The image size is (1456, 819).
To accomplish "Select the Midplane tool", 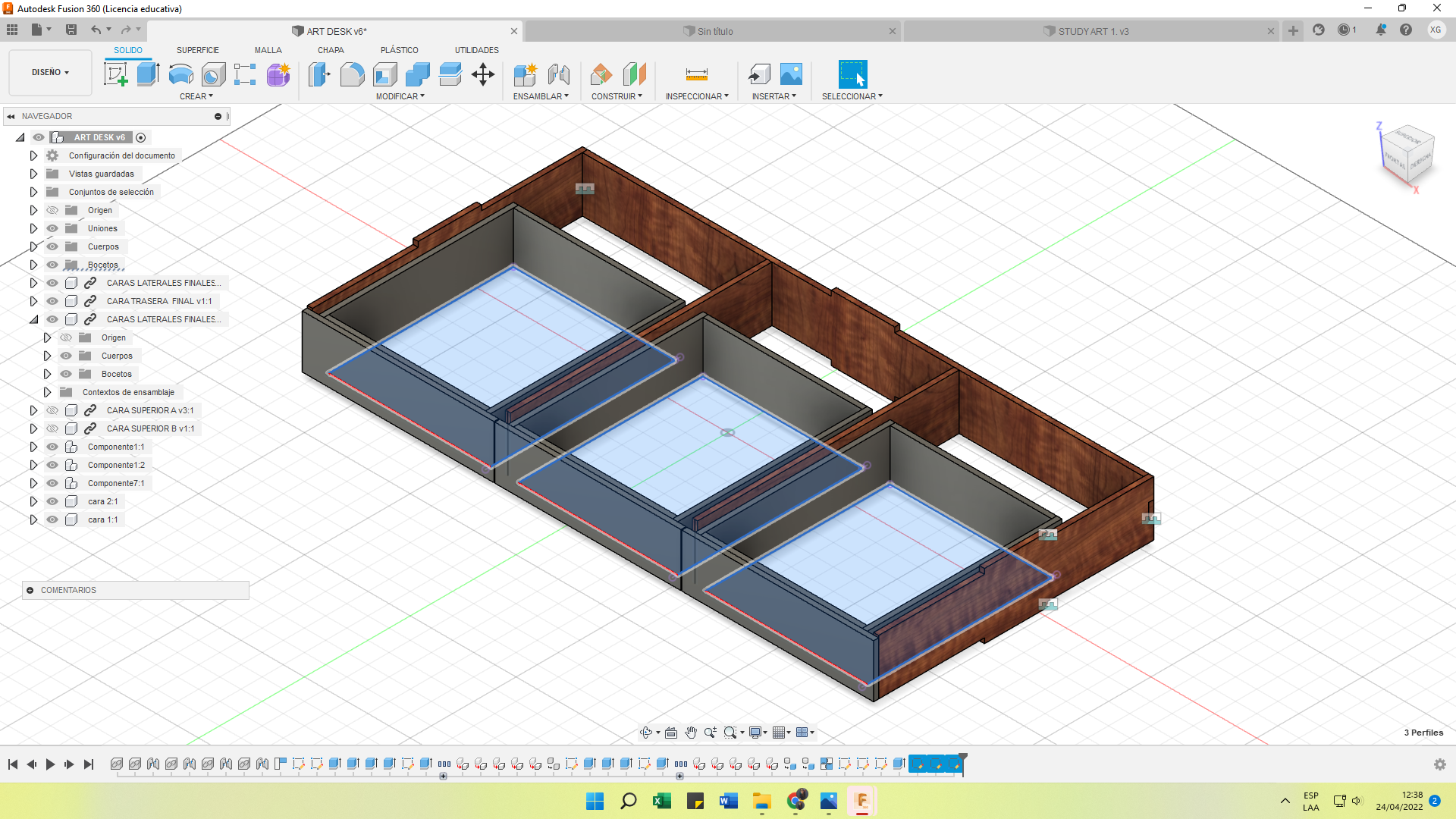I will click(x=634, y=74).
